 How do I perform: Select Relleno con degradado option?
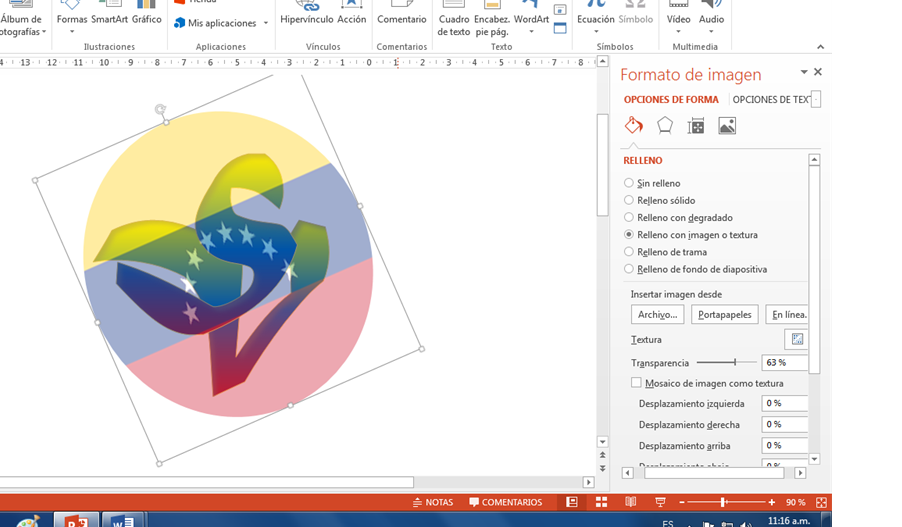(x=678, y=217)
